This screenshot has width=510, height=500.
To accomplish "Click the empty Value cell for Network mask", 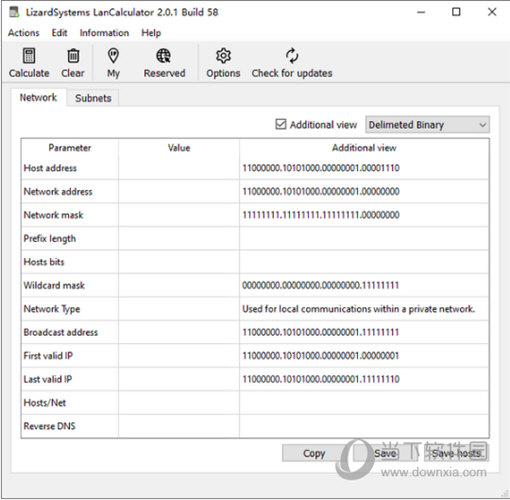I will tap(179, 215).
